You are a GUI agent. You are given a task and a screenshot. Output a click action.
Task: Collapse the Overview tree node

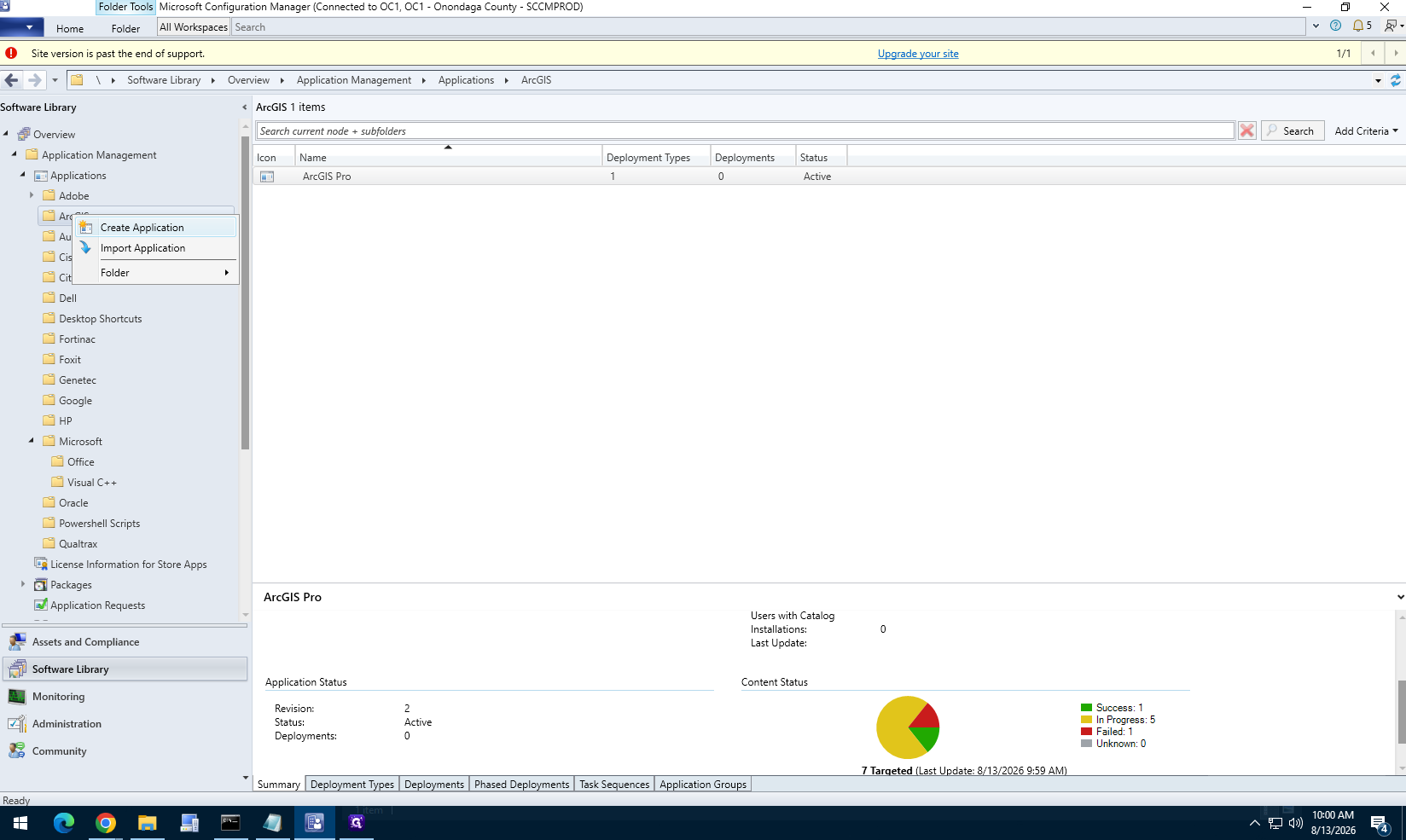point(6,134)
